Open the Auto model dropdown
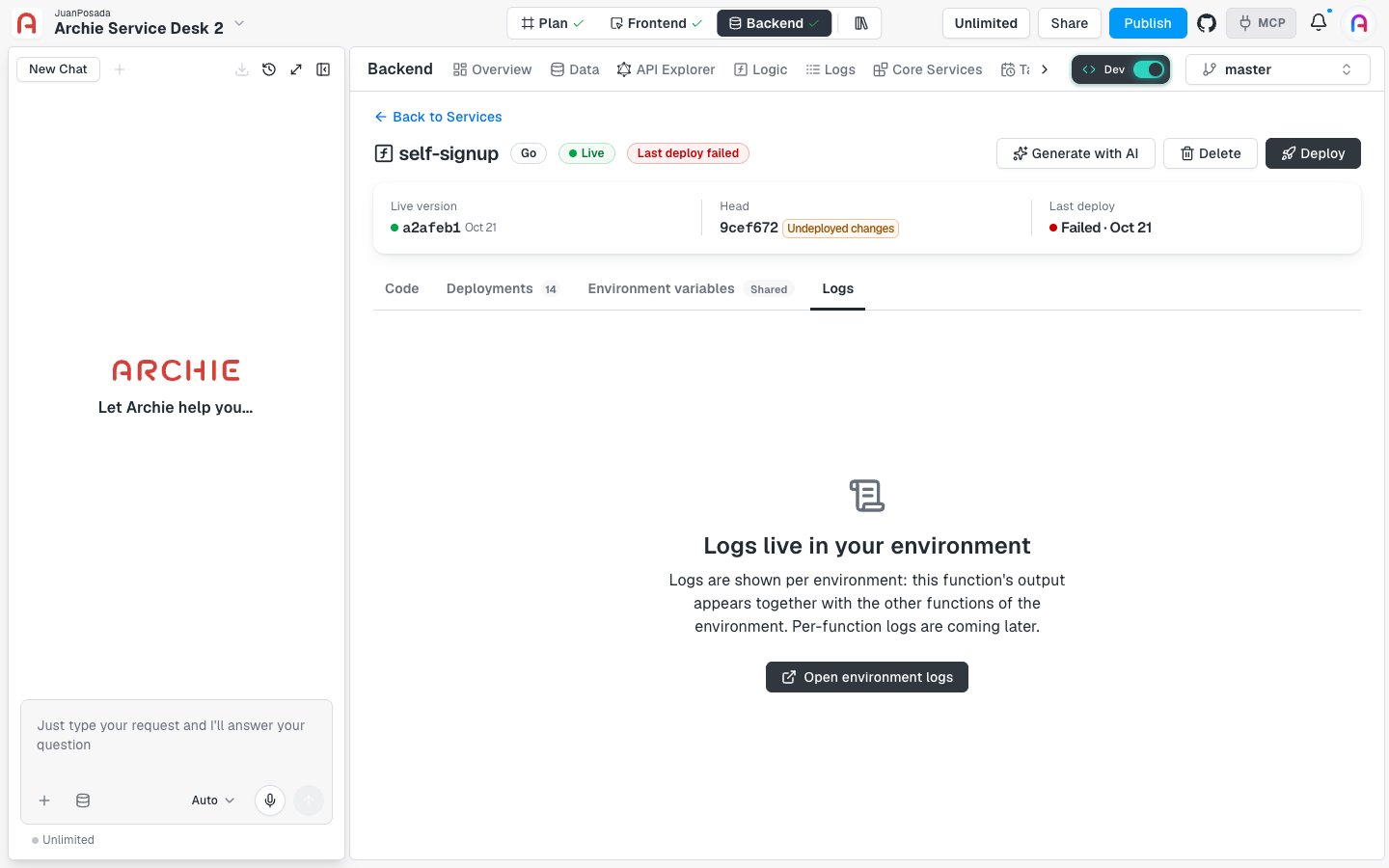 (213, 800)
